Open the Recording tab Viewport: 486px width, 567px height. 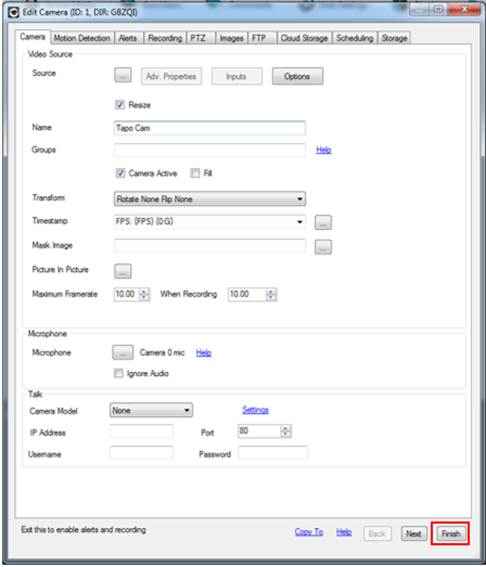165,38
